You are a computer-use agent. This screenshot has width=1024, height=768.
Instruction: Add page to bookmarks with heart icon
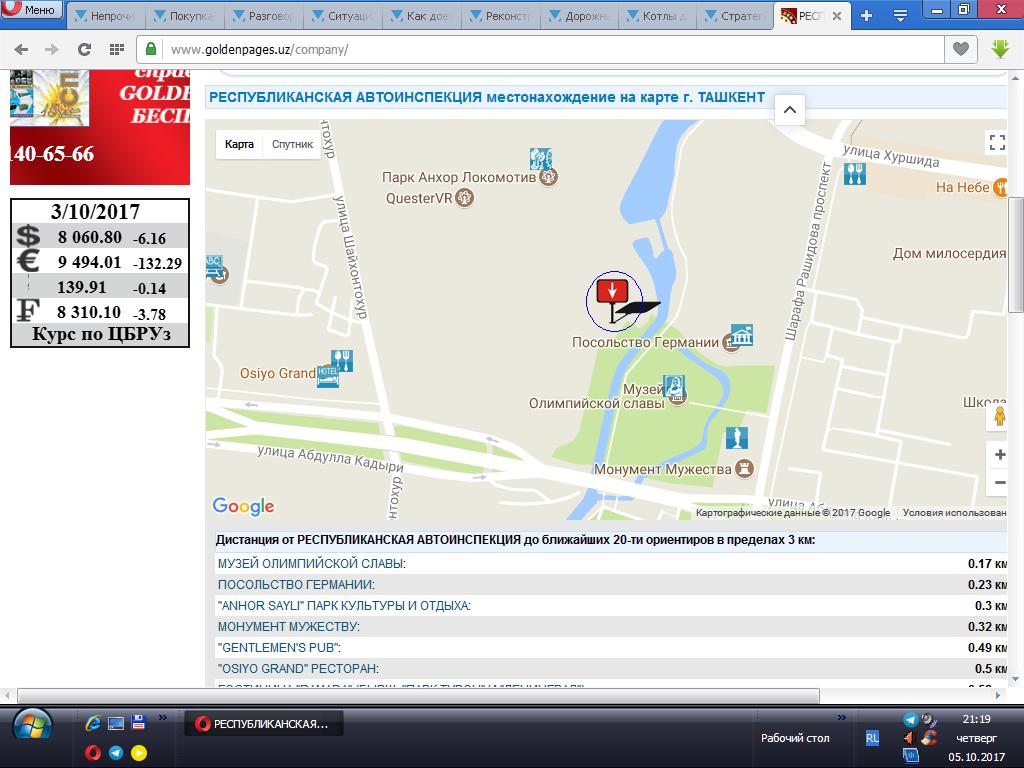(x=960, y=49)
